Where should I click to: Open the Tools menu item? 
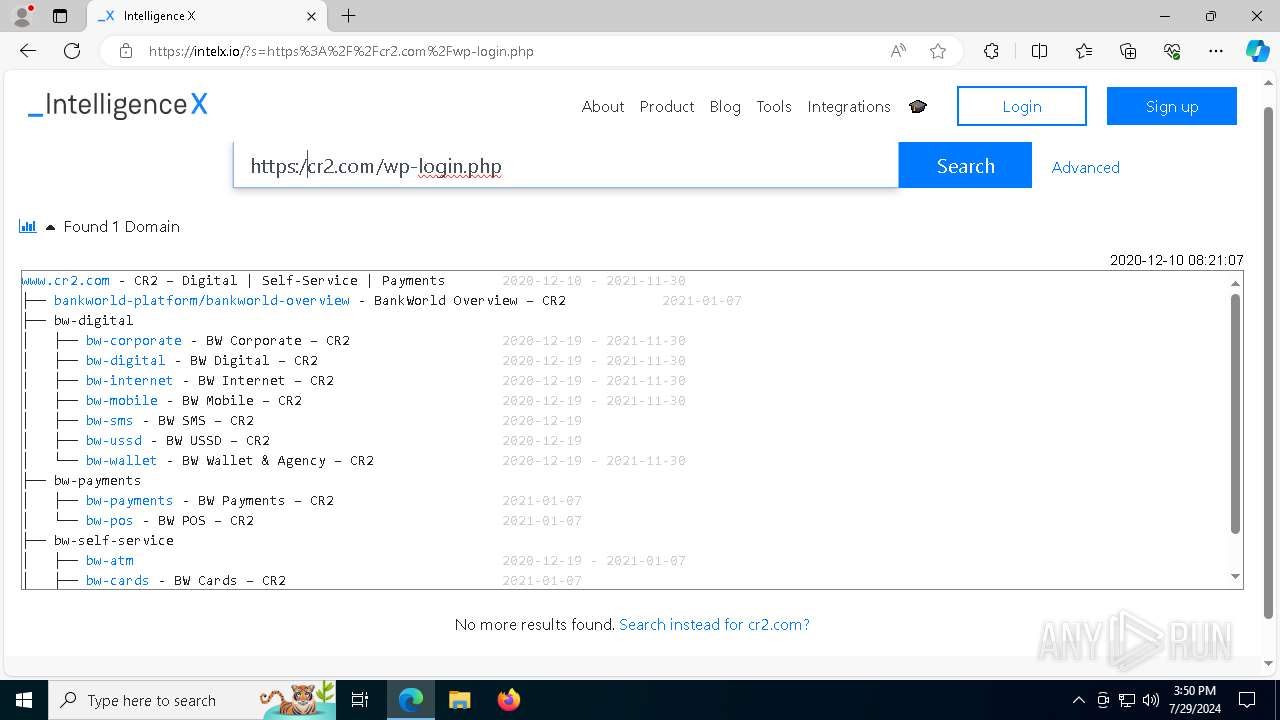click(774, 107)
